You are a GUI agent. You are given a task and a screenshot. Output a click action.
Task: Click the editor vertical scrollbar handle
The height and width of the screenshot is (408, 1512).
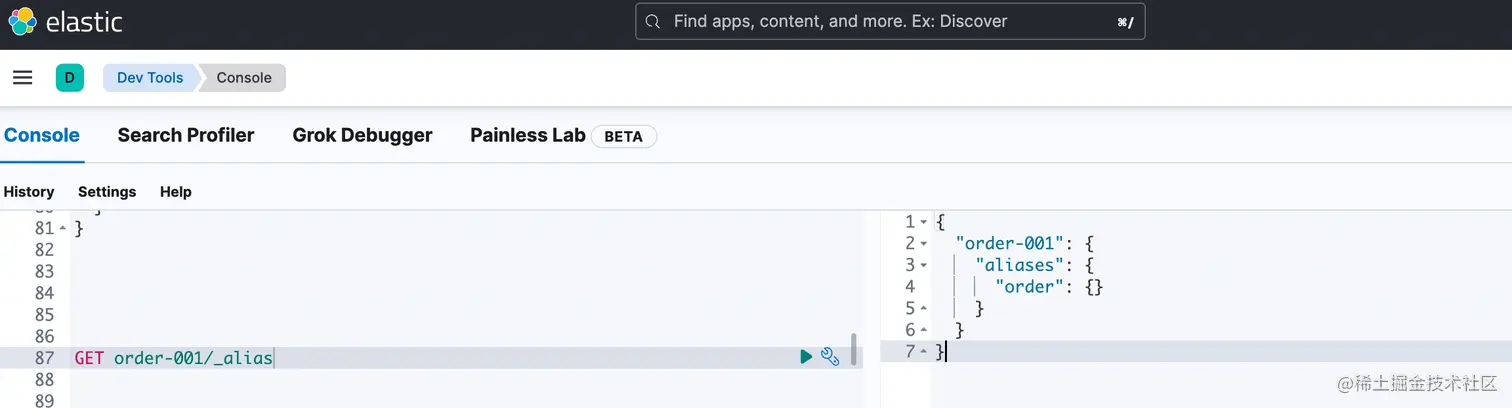click(853, 349)
